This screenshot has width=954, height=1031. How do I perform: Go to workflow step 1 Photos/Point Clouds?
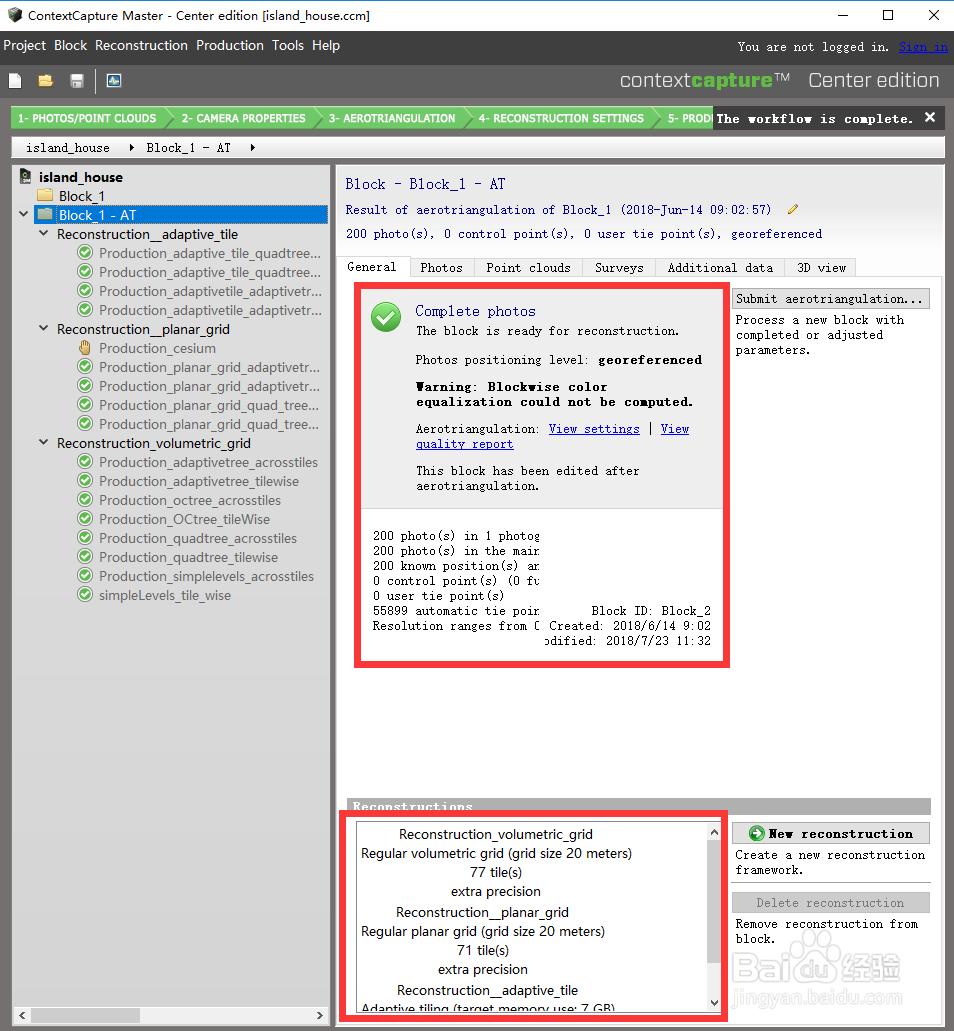click(87, 118)
